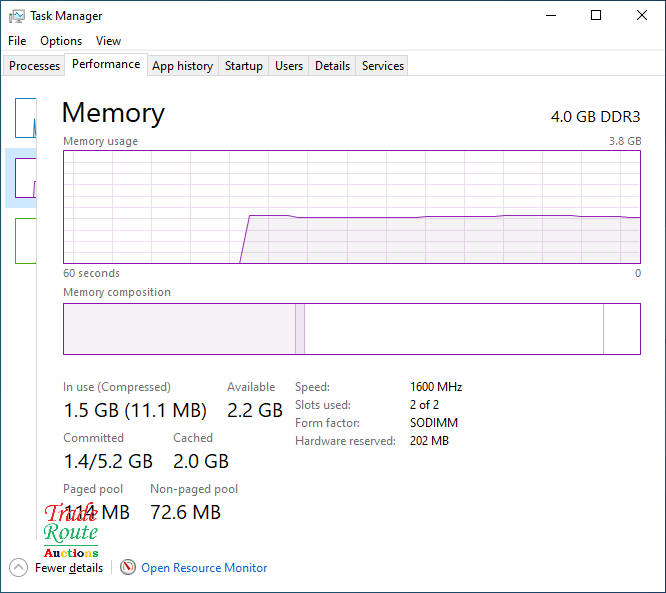Screen dimensions: 666x593
Task: Open the Options menu
Action: (x=61, y=41)
